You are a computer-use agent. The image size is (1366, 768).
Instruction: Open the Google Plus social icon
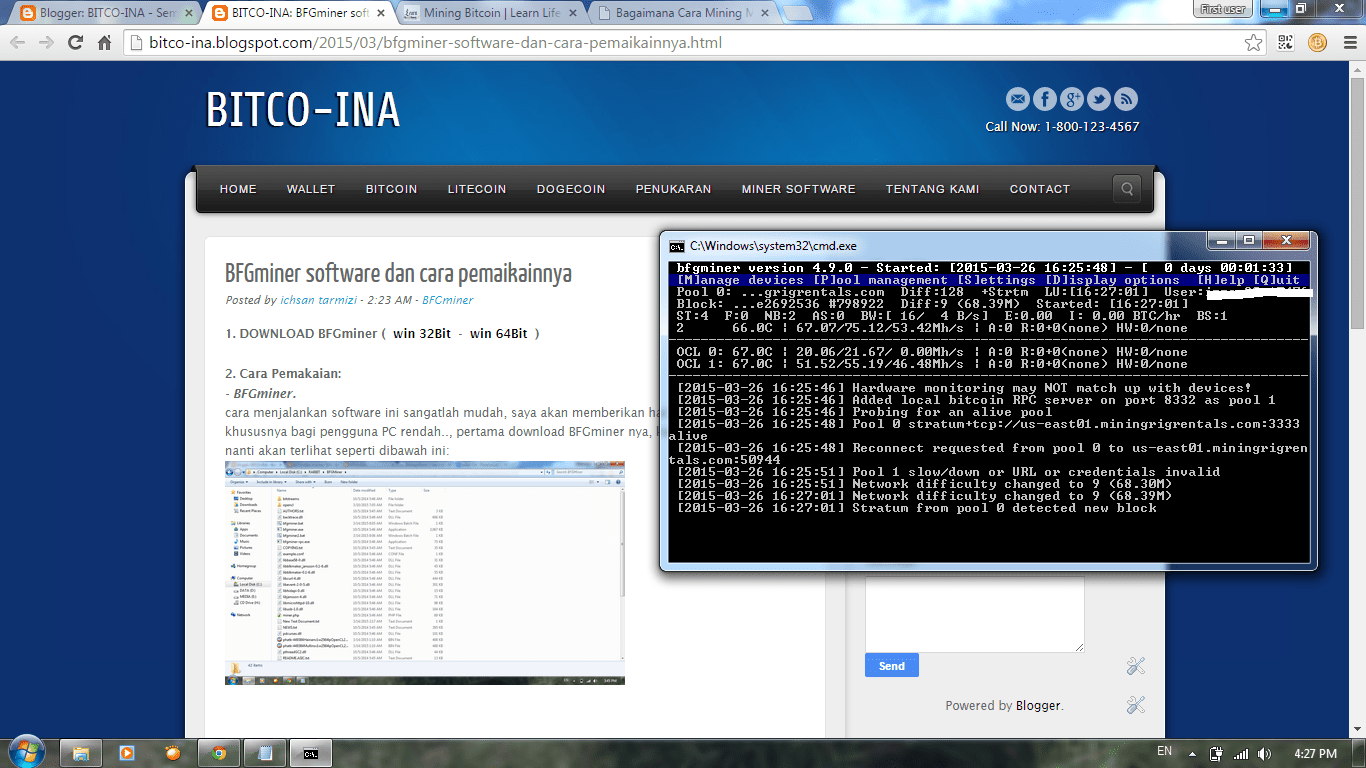point(1072,99)
